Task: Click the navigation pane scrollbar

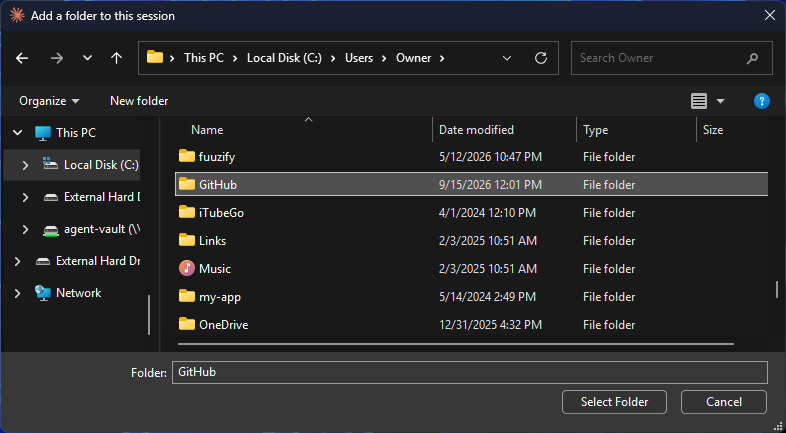Action: coord(149,315)
